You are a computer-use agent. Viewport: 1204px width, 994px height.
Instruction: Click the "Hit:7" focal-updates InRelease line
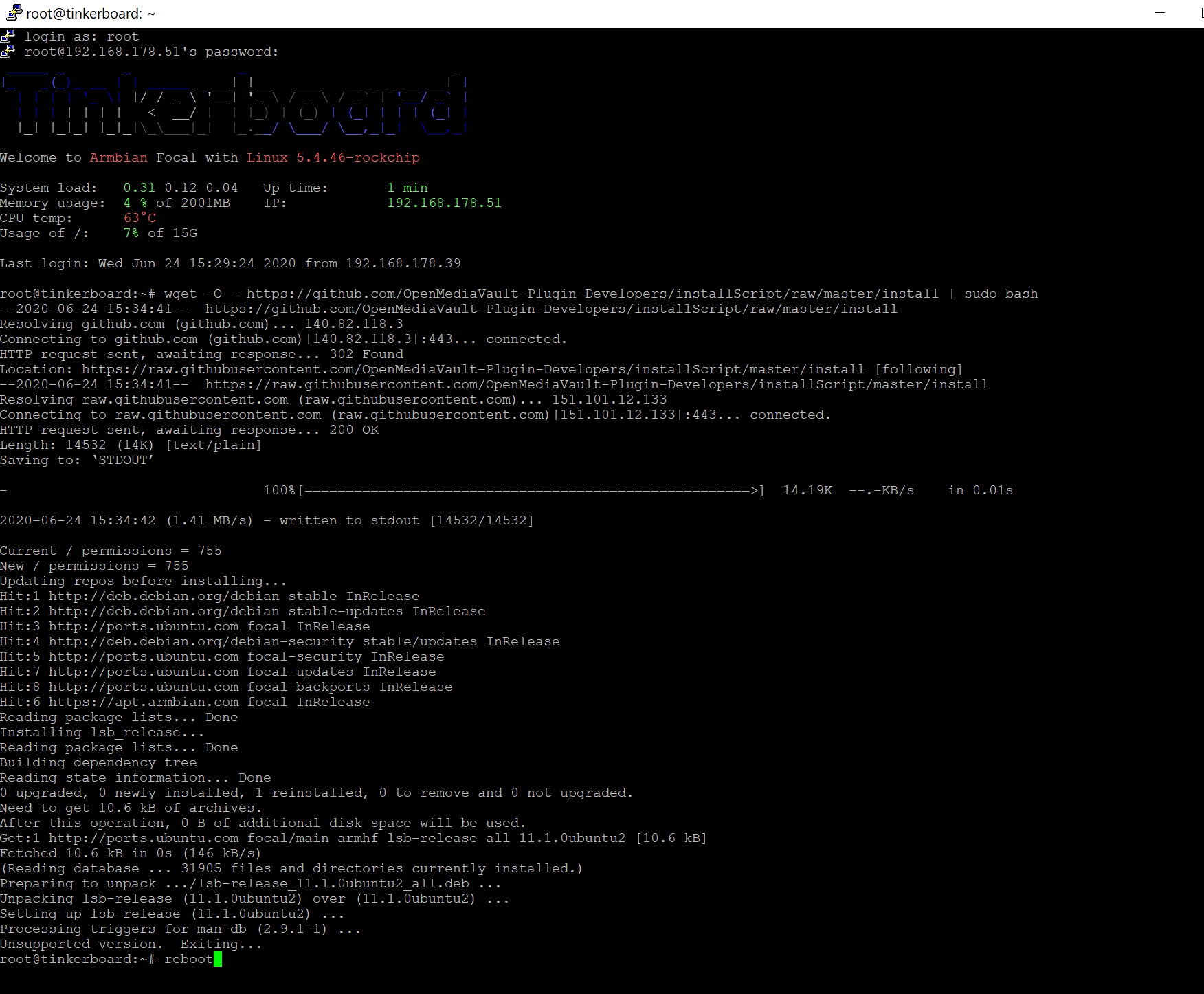(218, 672)
